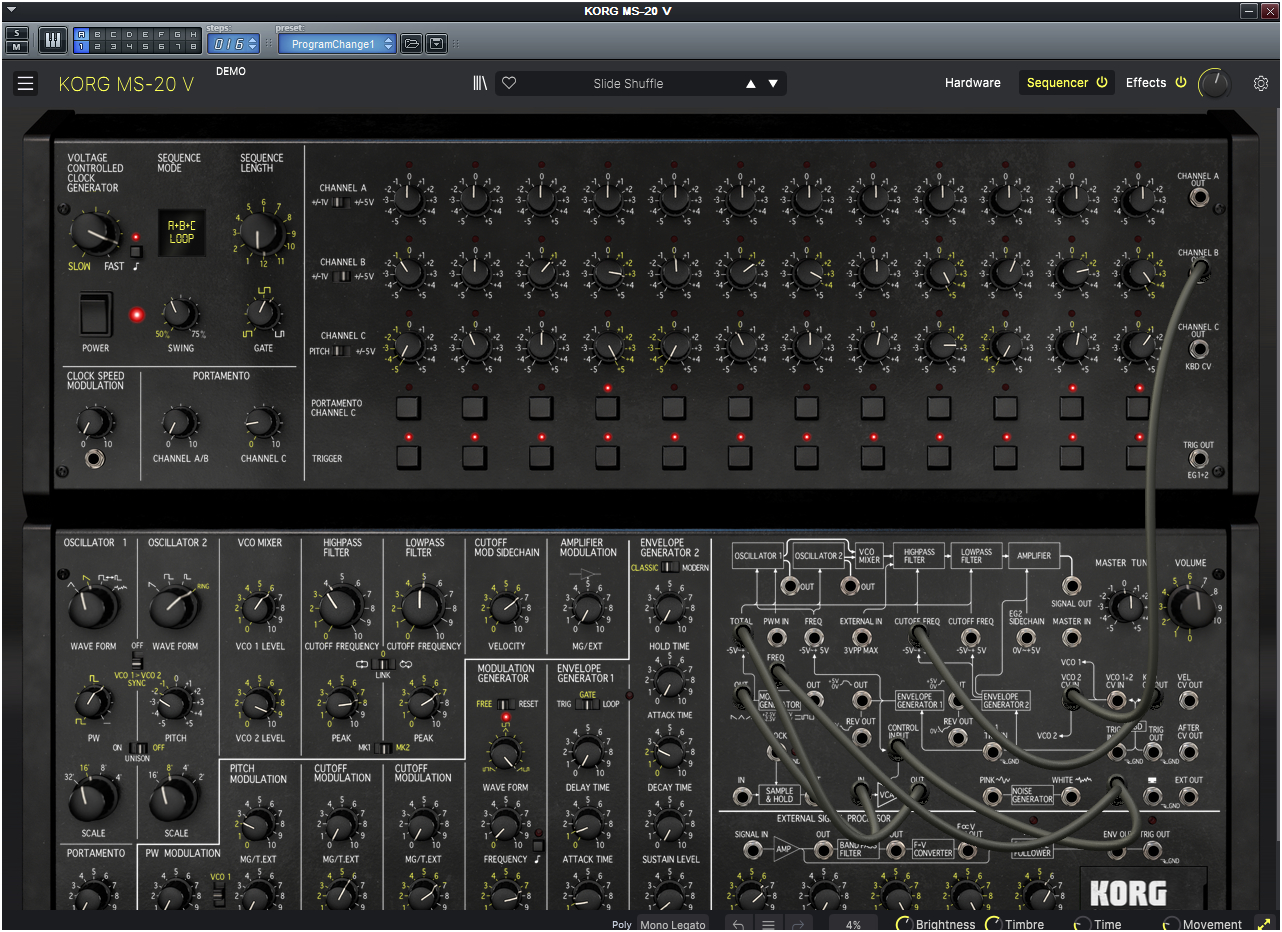
Task: Open the Mono Legato voice mode dropdown
Action: click(672, 925)
